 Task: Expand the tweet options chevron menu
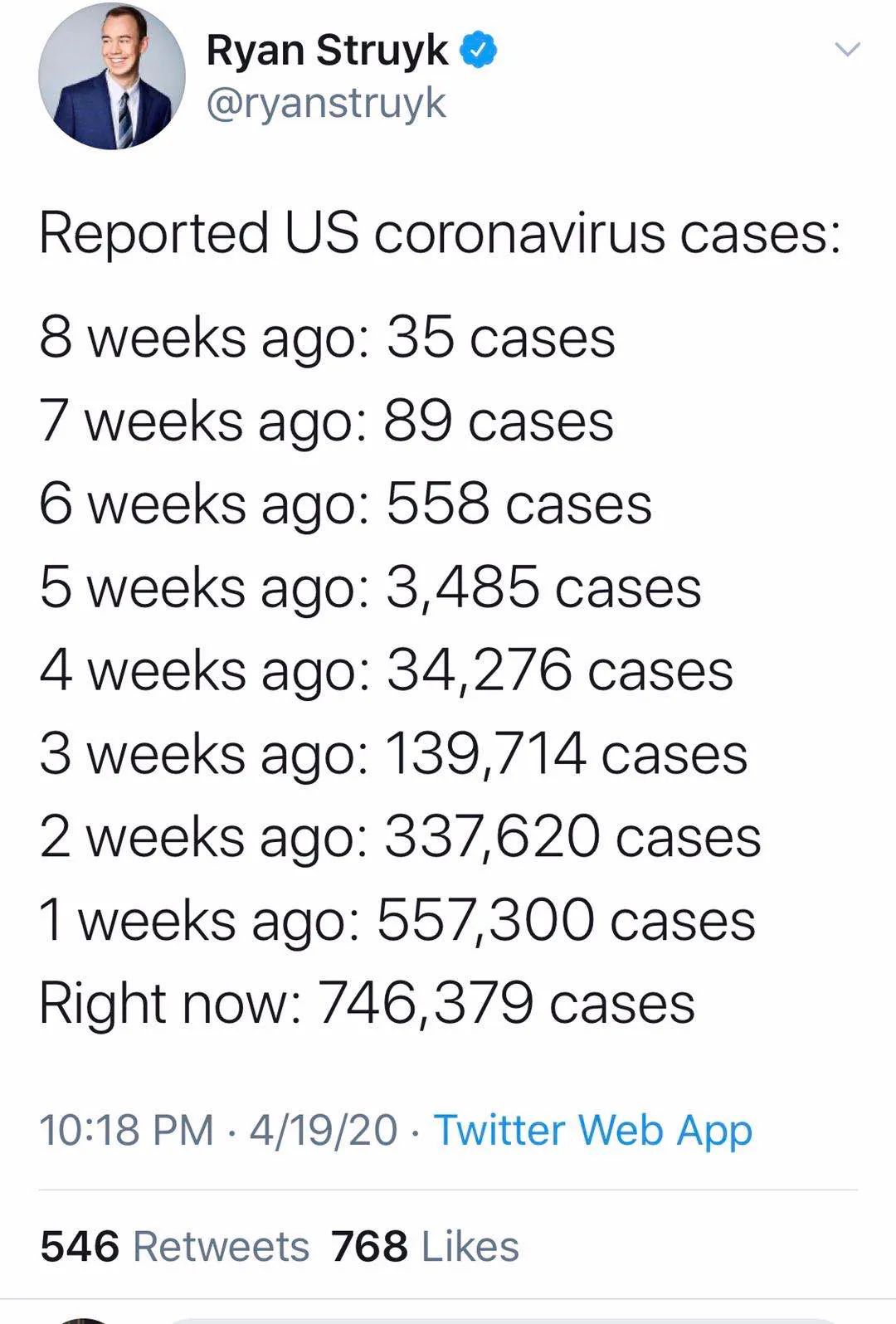pyautogui.click(x=847, y=50)
